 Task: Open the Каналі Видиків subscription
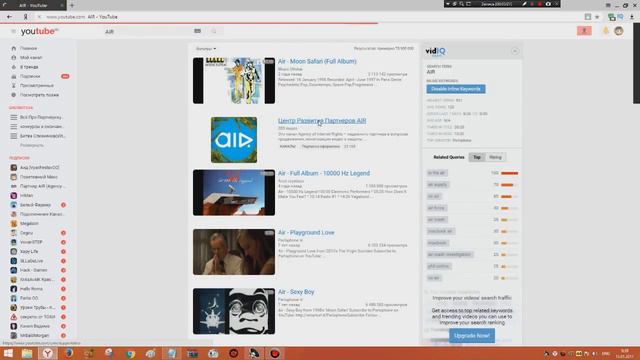pyautogui.click(x=35, y=326)
